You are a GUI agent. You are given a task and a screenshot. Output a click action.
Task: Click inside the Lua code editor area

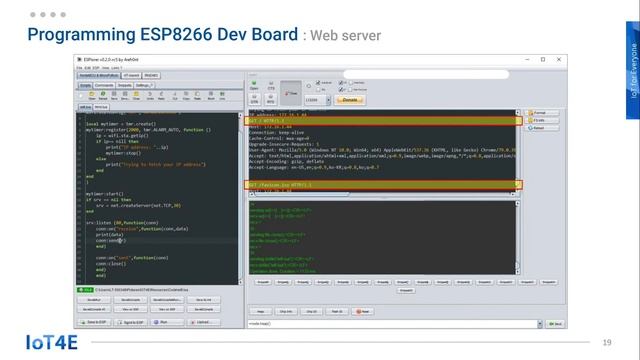[157, 199]
